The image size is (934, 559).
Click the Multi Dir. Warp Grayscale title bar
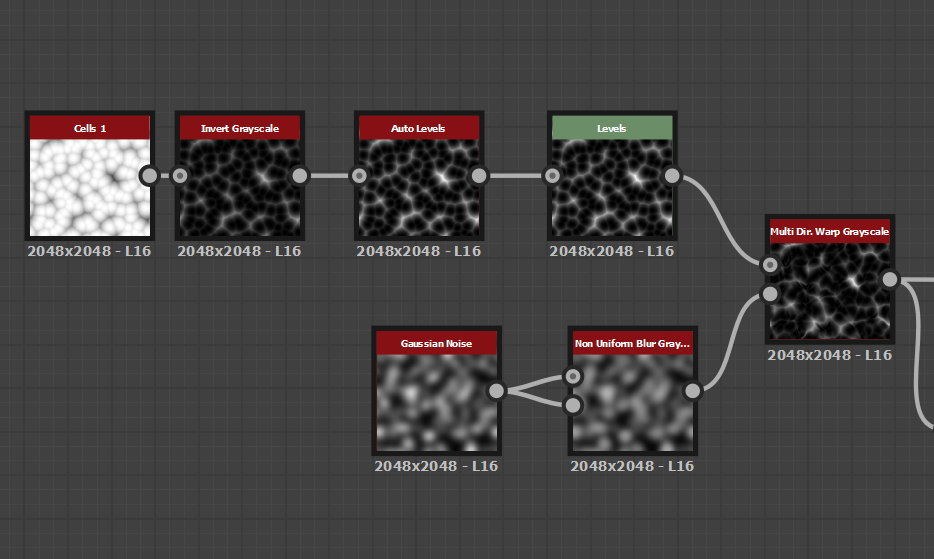click(829, 231)
